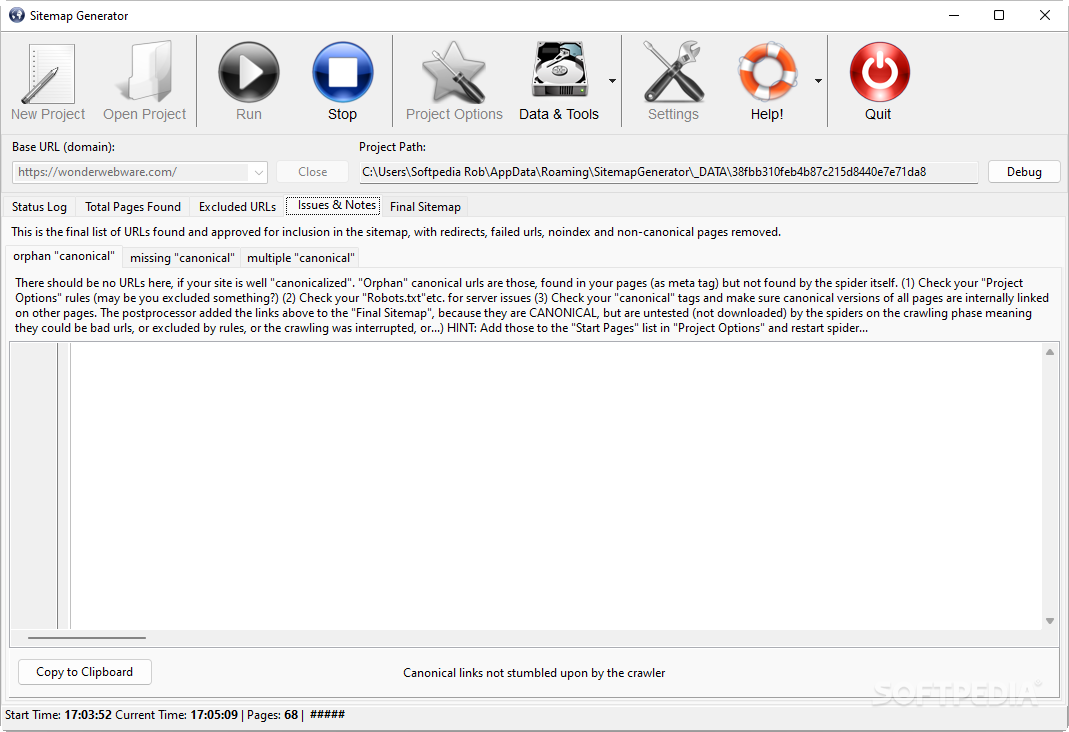Click the Start Time 17:03:52 status entry
1069x732 pixels.
(x=58, y=715)
